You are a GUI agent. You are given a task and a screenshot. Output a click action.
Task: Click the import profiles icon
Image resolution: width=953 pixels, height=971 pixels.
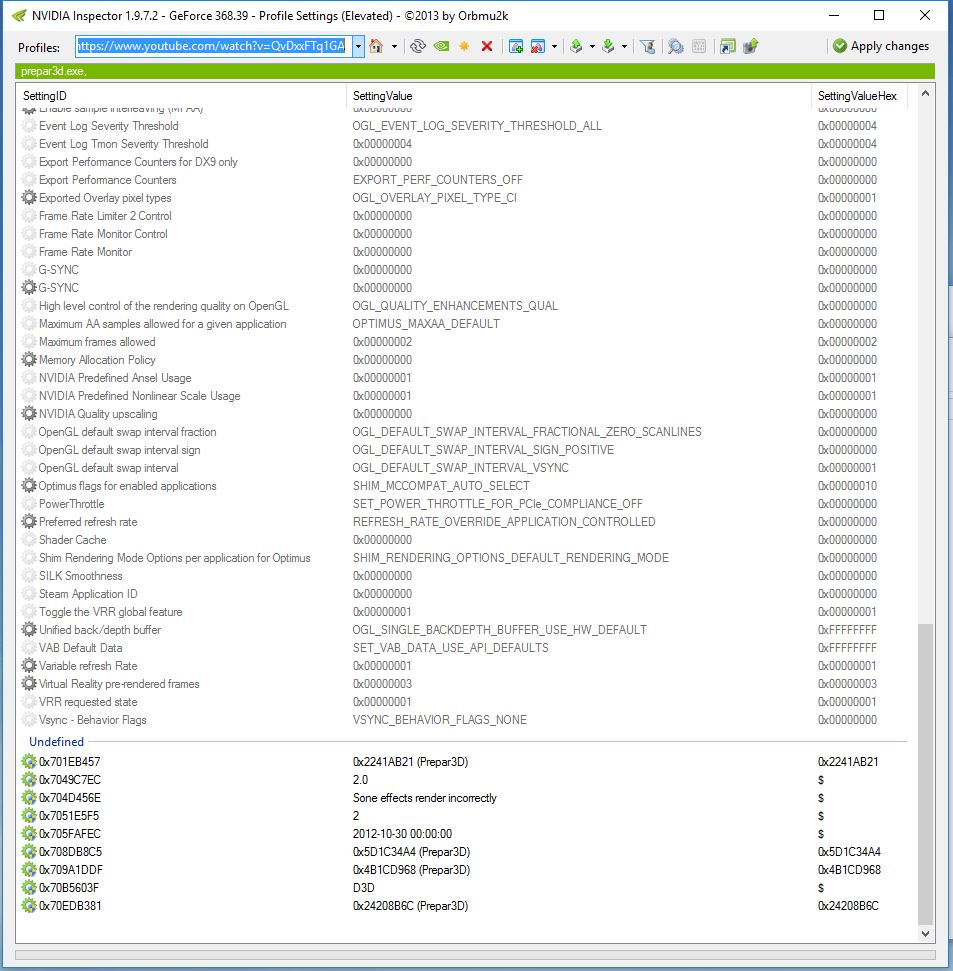tap(609, 46)
